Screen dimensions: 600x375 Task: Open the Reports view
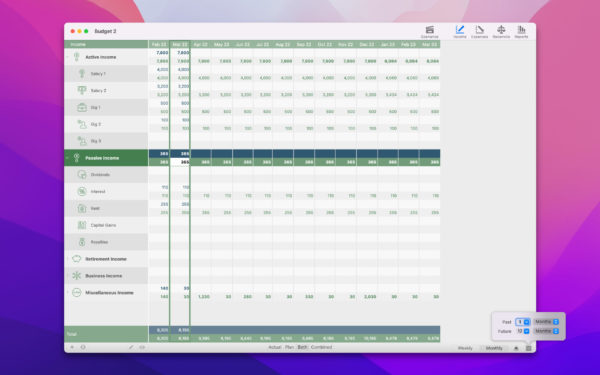point(521,32)
